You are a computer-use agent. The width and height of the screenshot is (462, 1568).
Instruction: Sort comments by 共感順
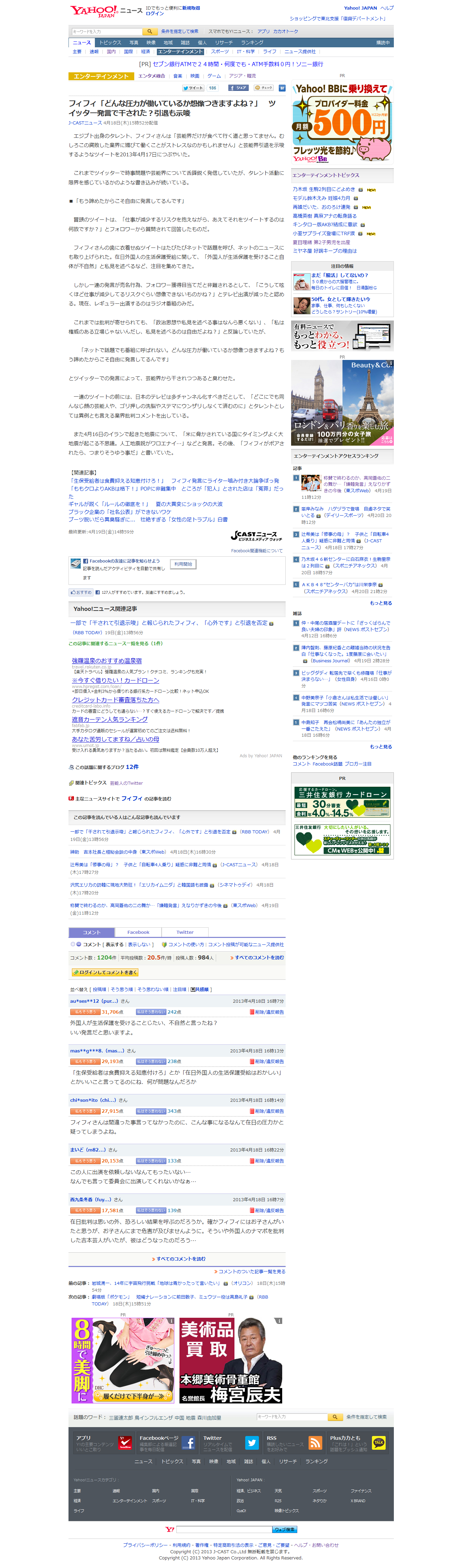[199, 989]
